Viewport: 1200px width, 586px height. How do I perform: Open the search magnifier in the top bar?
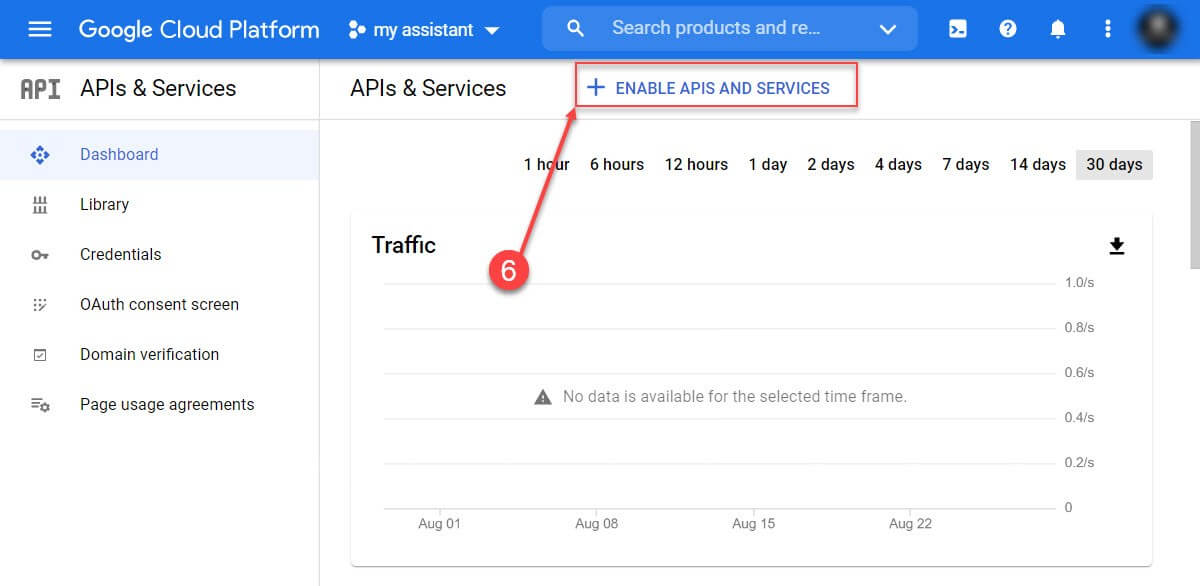(x=575, y=28)
